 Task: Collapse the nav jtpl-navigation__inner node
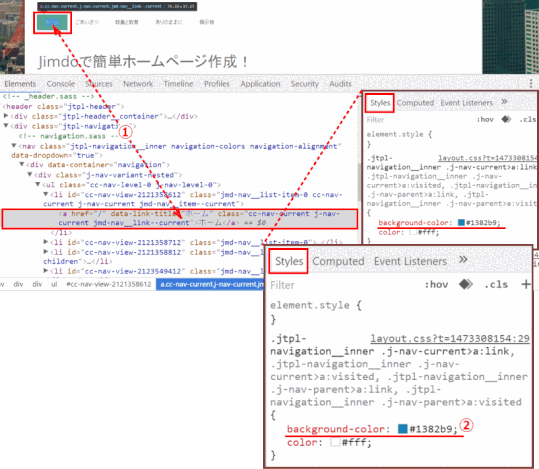coord(14,146)
